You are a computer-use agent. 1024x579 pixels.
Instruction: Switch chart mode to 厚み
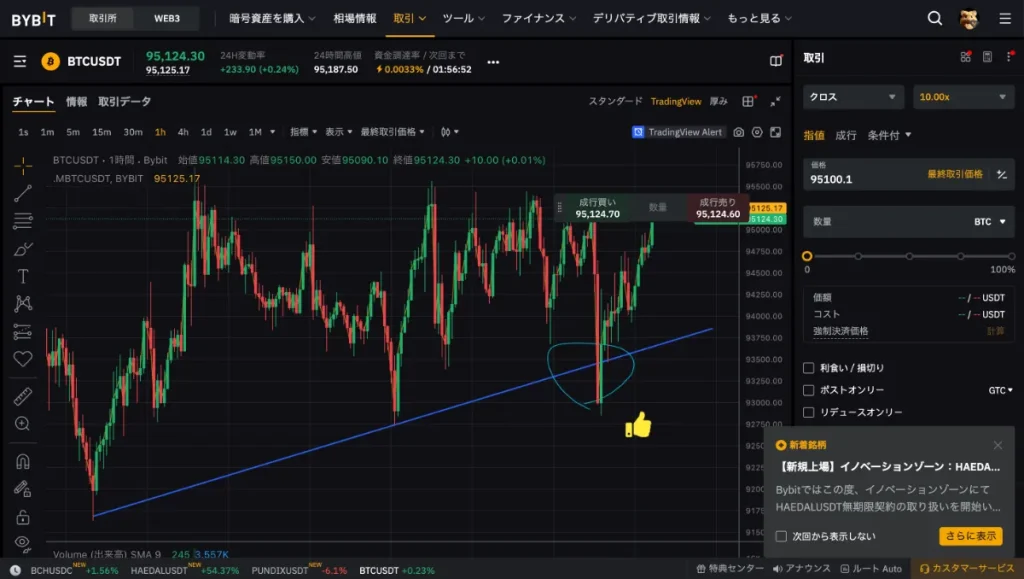coord(718,101)
